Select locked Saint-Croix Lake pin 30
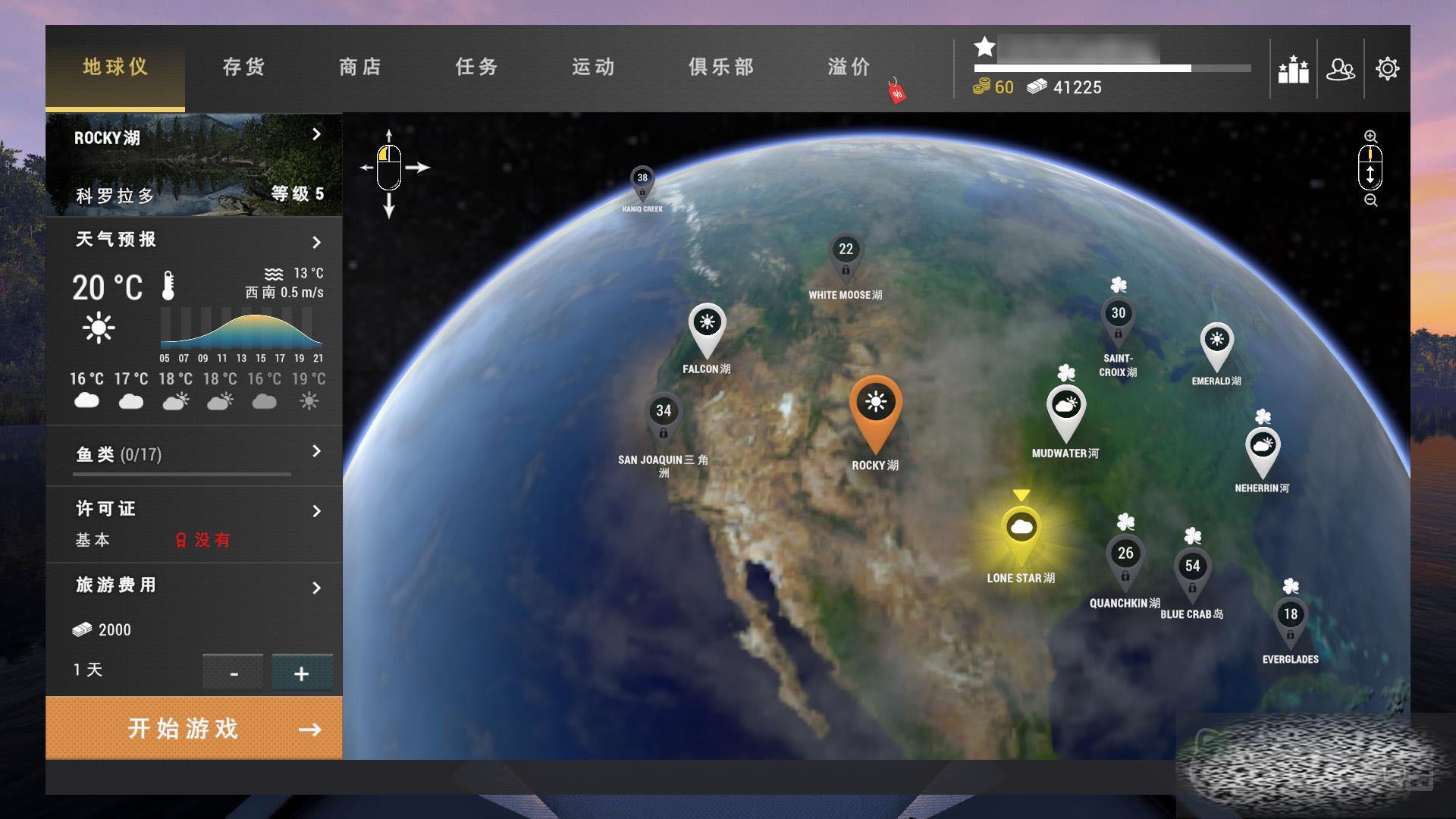 [1118, 322]
